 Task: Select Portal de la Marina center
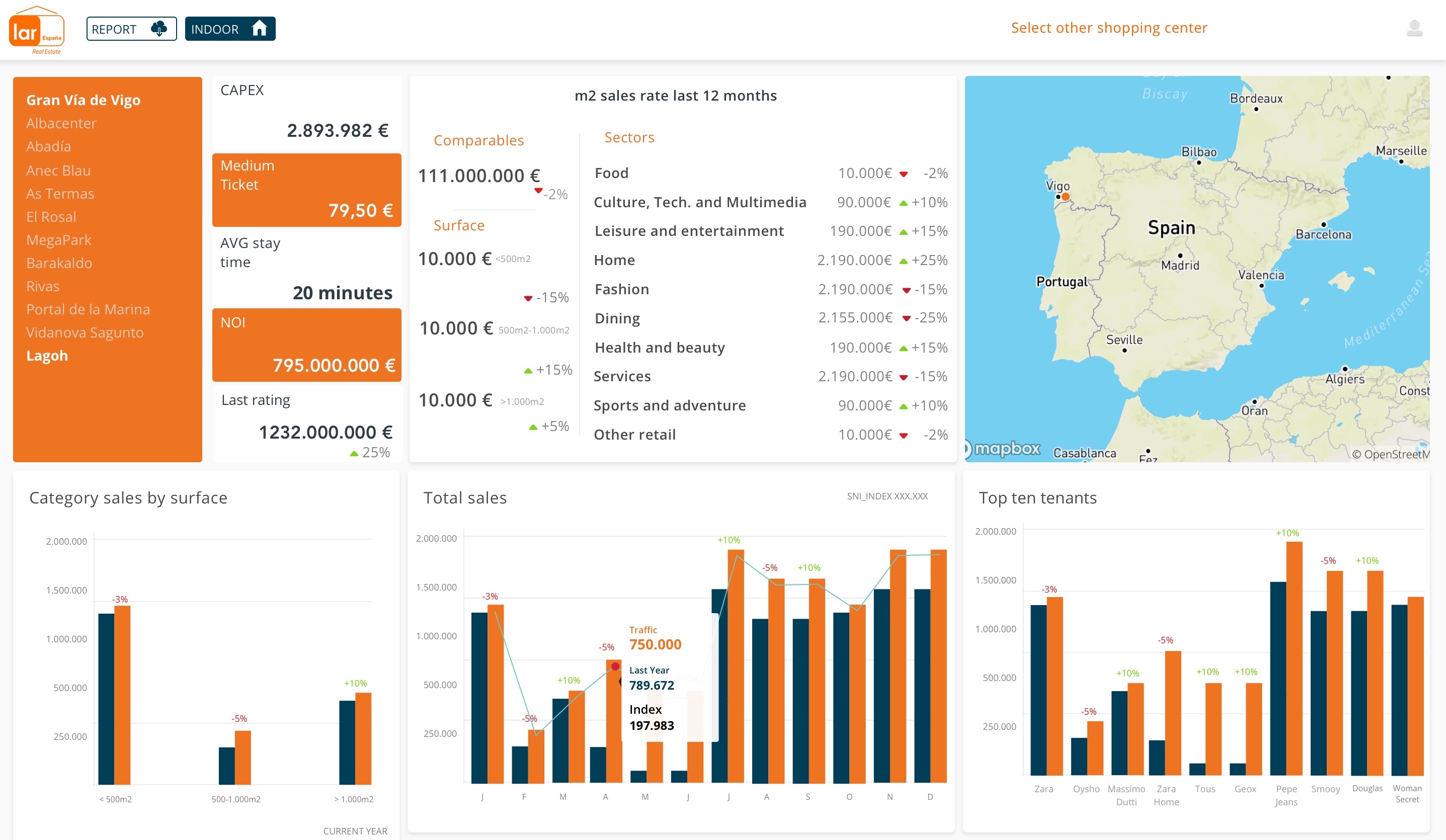(88, 309)
